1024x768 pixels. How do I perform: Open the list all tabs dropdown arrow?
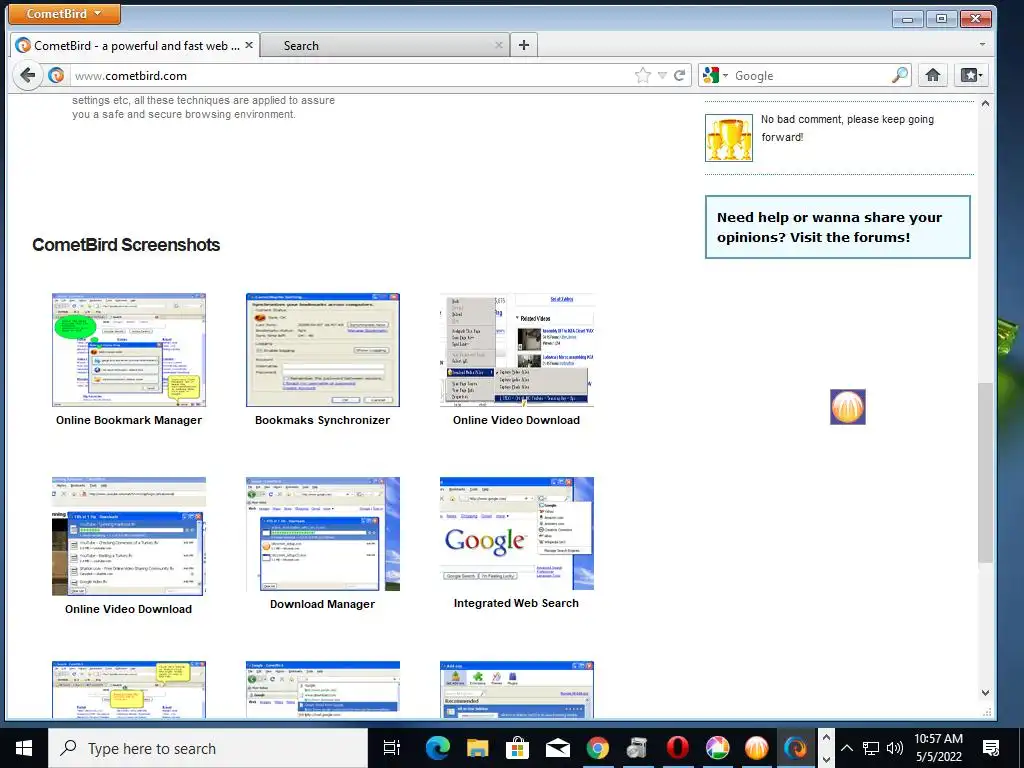[x=982, y=44]
